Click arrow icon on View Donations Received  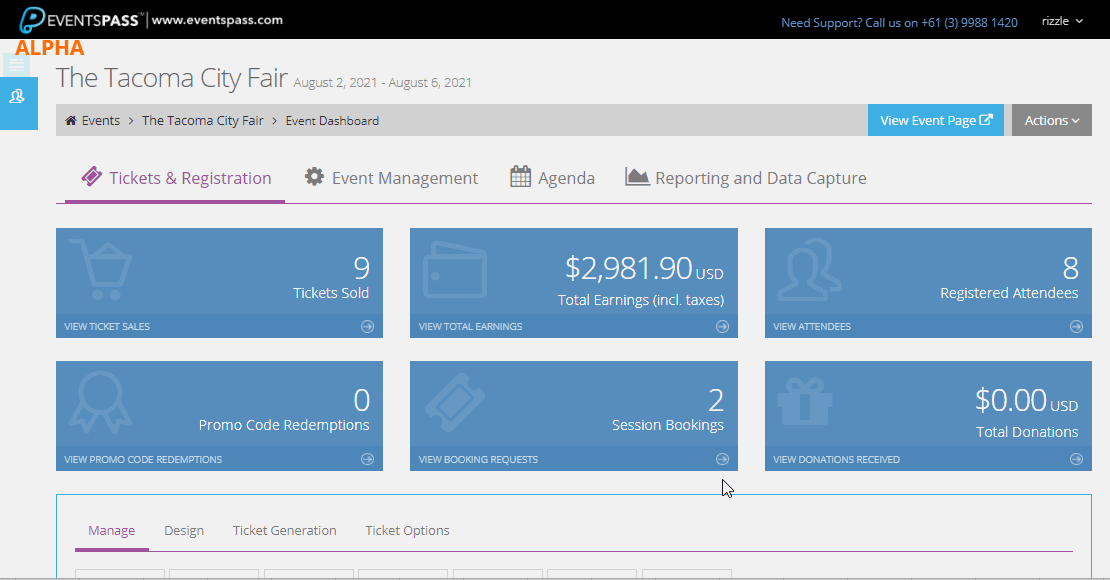tap(1076, 459)
